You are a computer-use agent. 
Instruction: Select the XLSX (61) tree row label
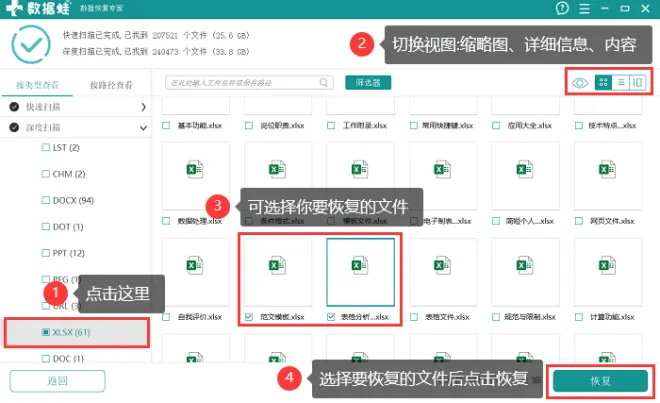point(71,332)
